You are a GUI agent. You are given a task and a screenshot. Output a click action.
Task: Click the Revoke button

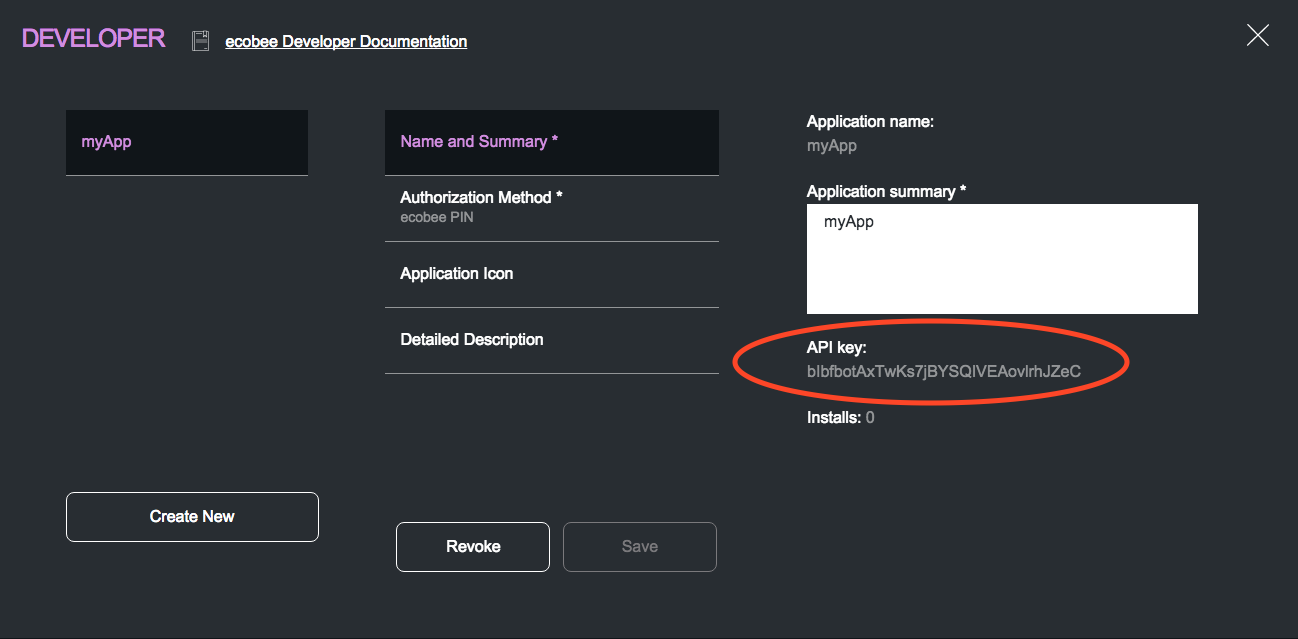click(473, 547)
